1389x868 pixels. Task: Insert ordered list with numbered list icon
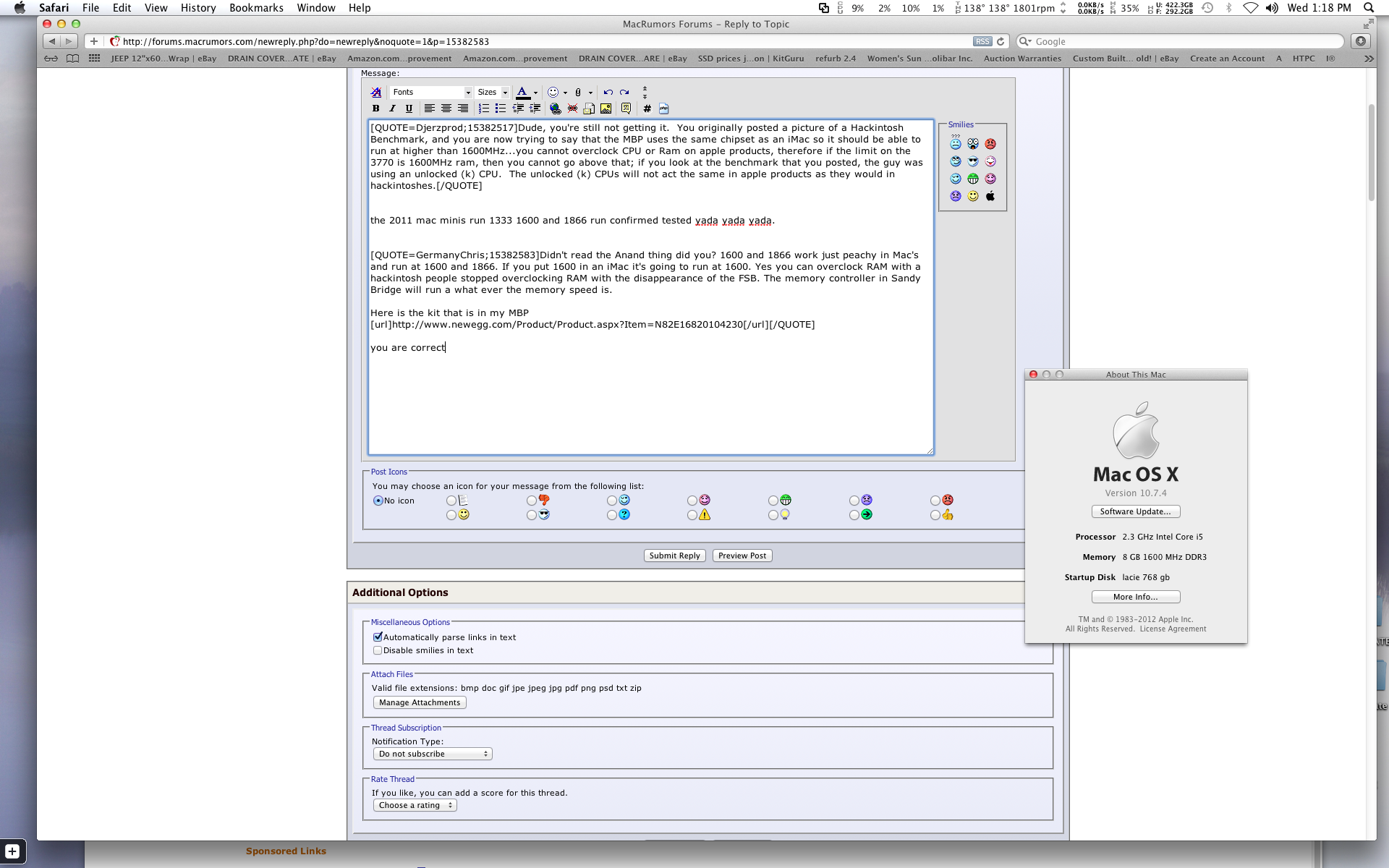484,109
